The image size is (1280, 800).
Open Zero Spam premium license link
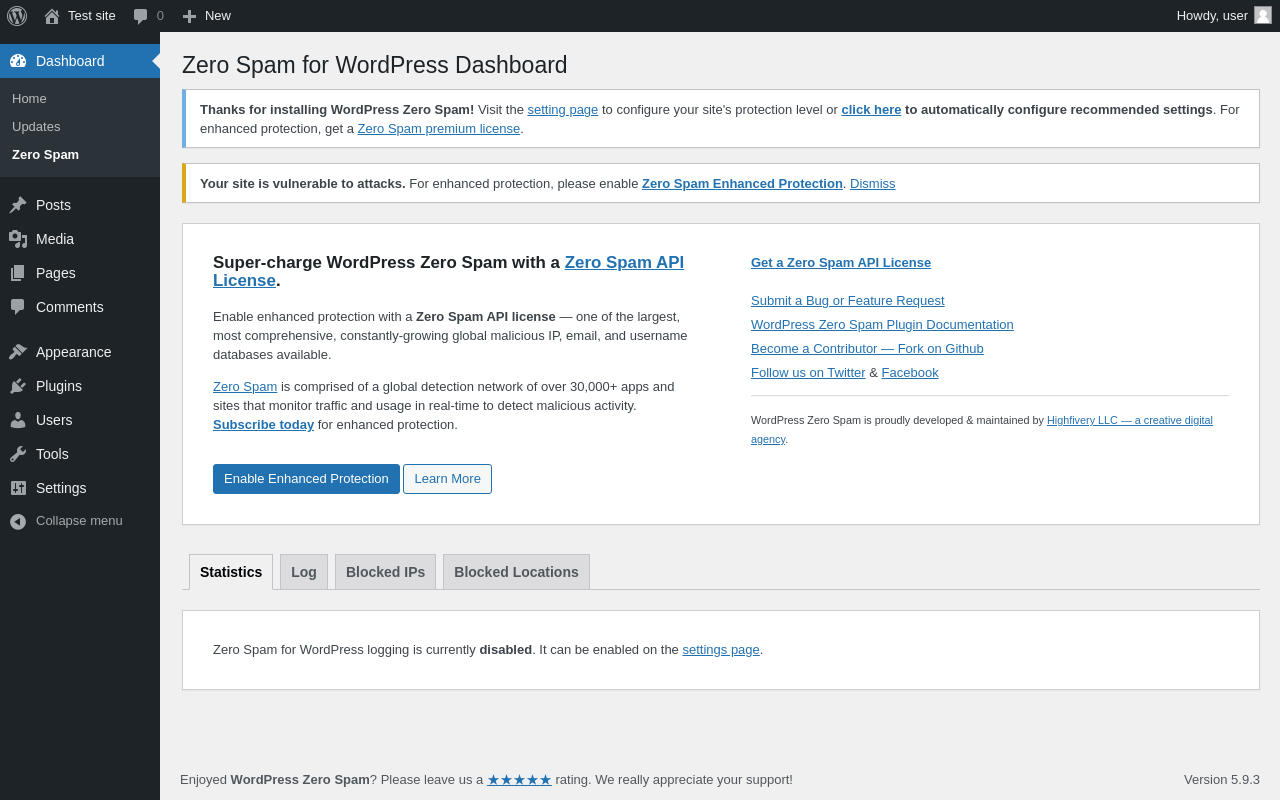pyautogui.click(x=439, y=128)
